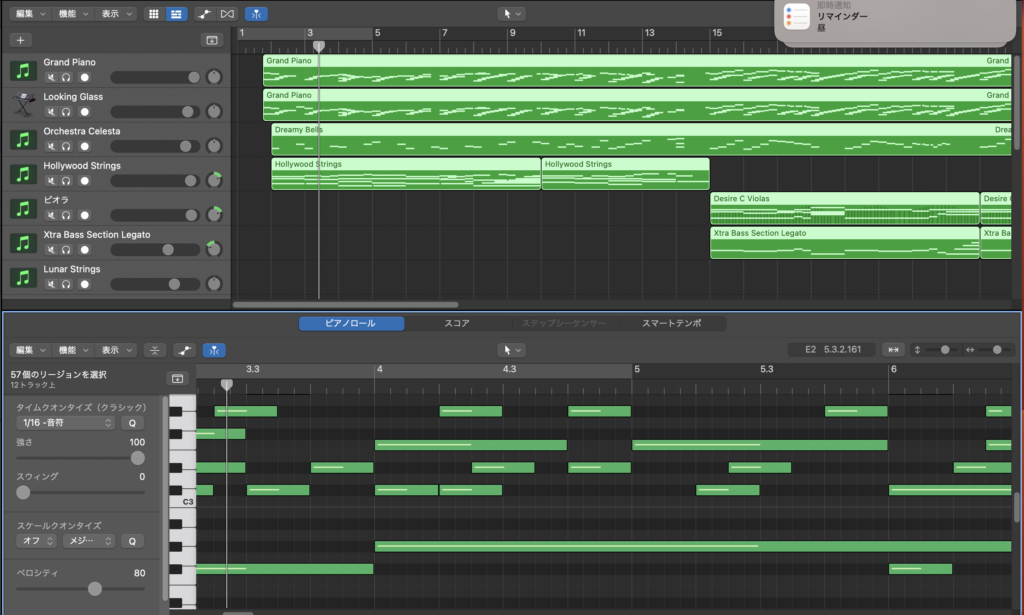
Task: Toggle catch playhead button in piano roll
Action: [214, 351]
